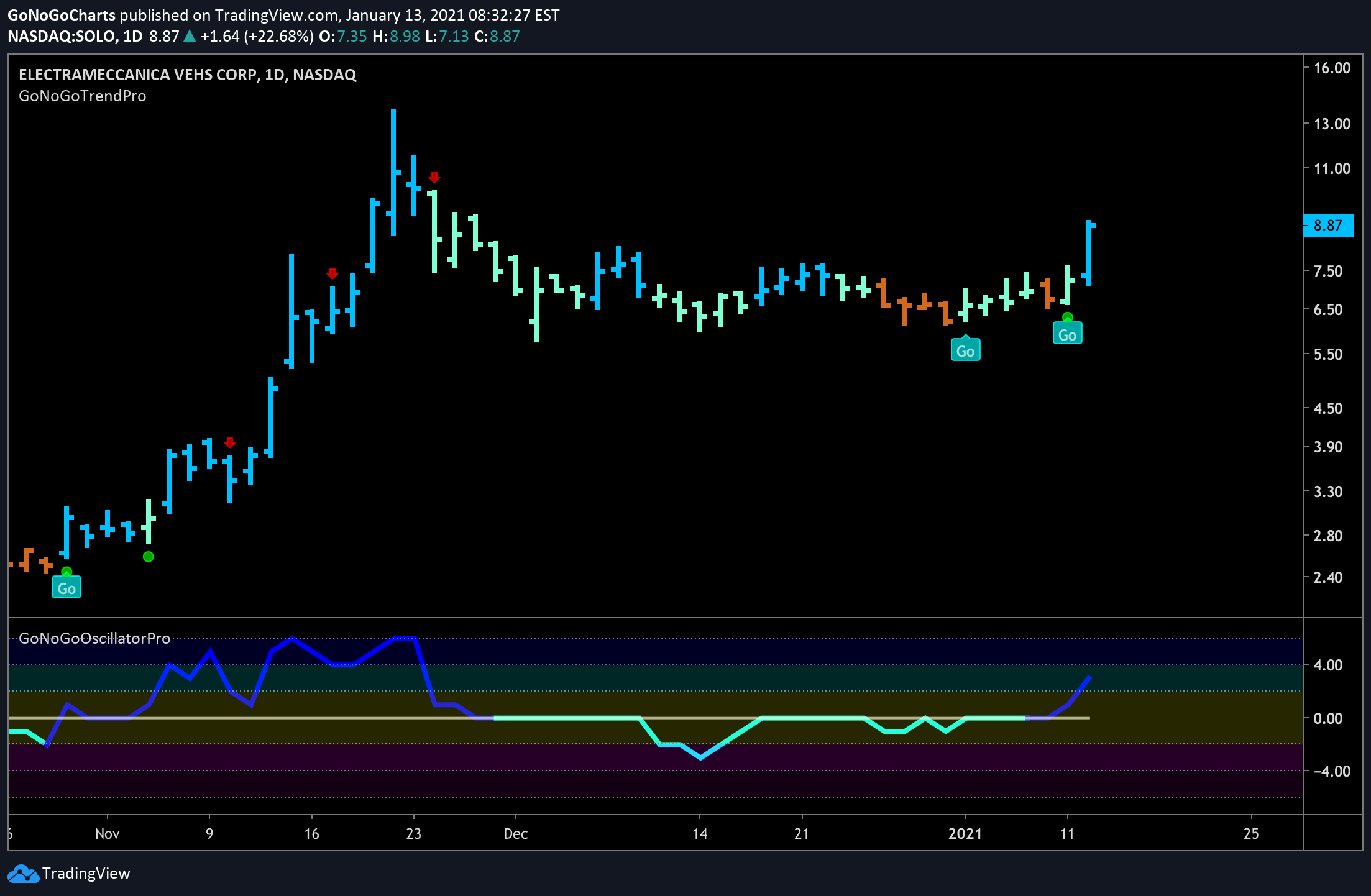Click the green dot below early November bars

[x=148, y=556]
